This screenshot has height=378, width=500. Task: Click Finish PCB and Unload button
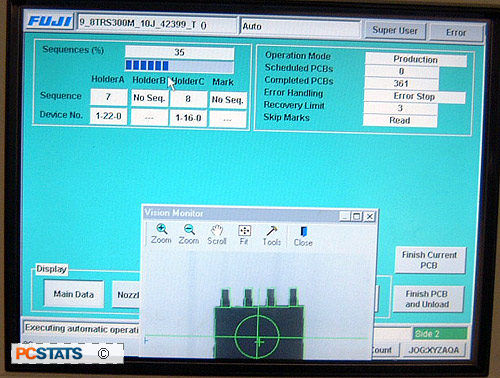427,299
